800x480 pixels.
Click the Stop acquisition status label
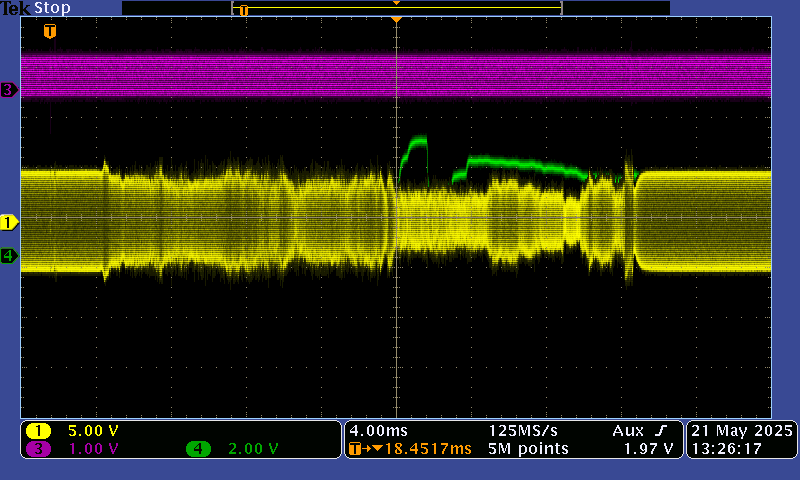[53, 8]
